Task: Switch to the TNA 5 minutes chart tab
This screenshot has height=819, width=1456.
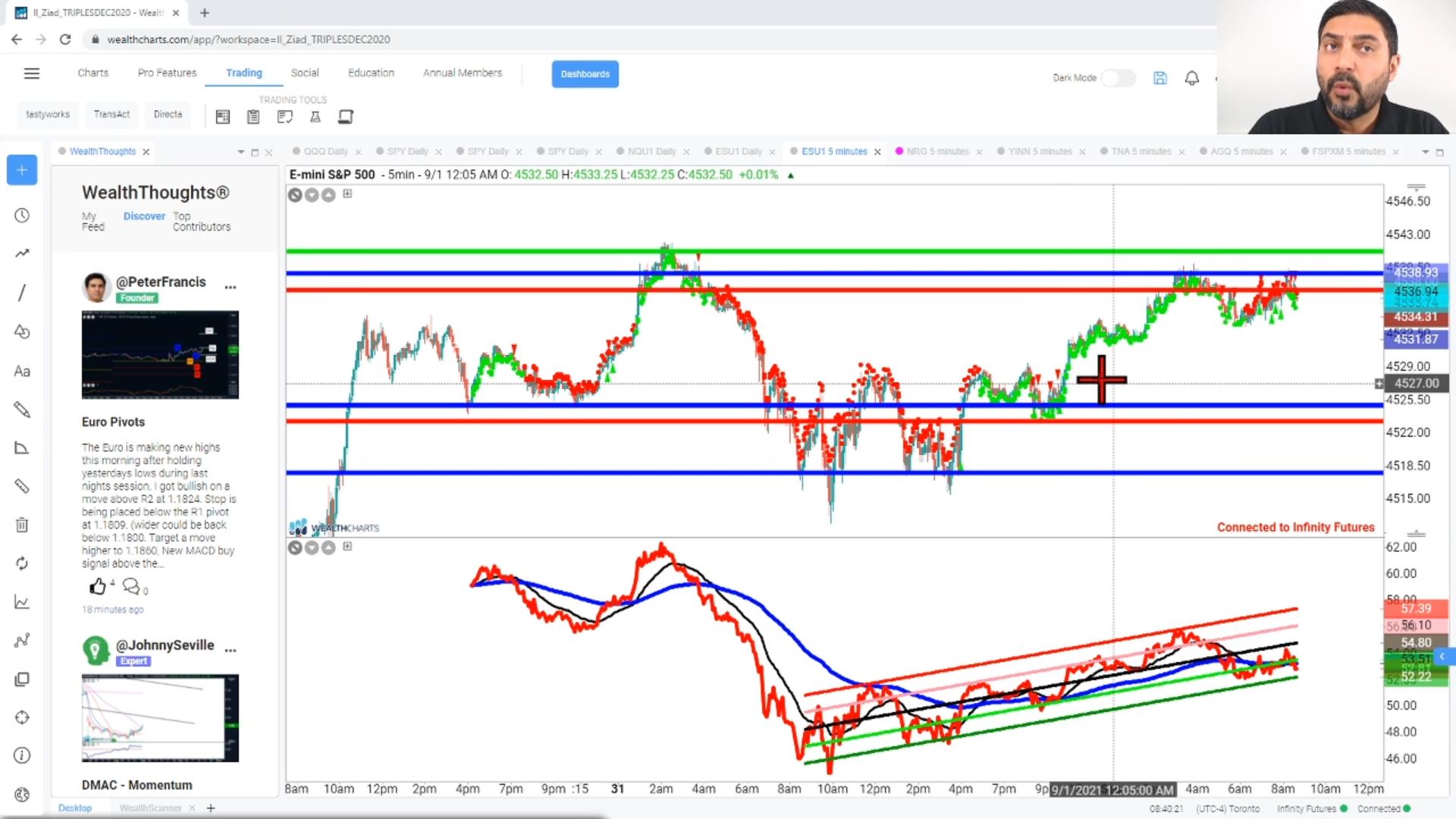Action: coord(1141,152)
